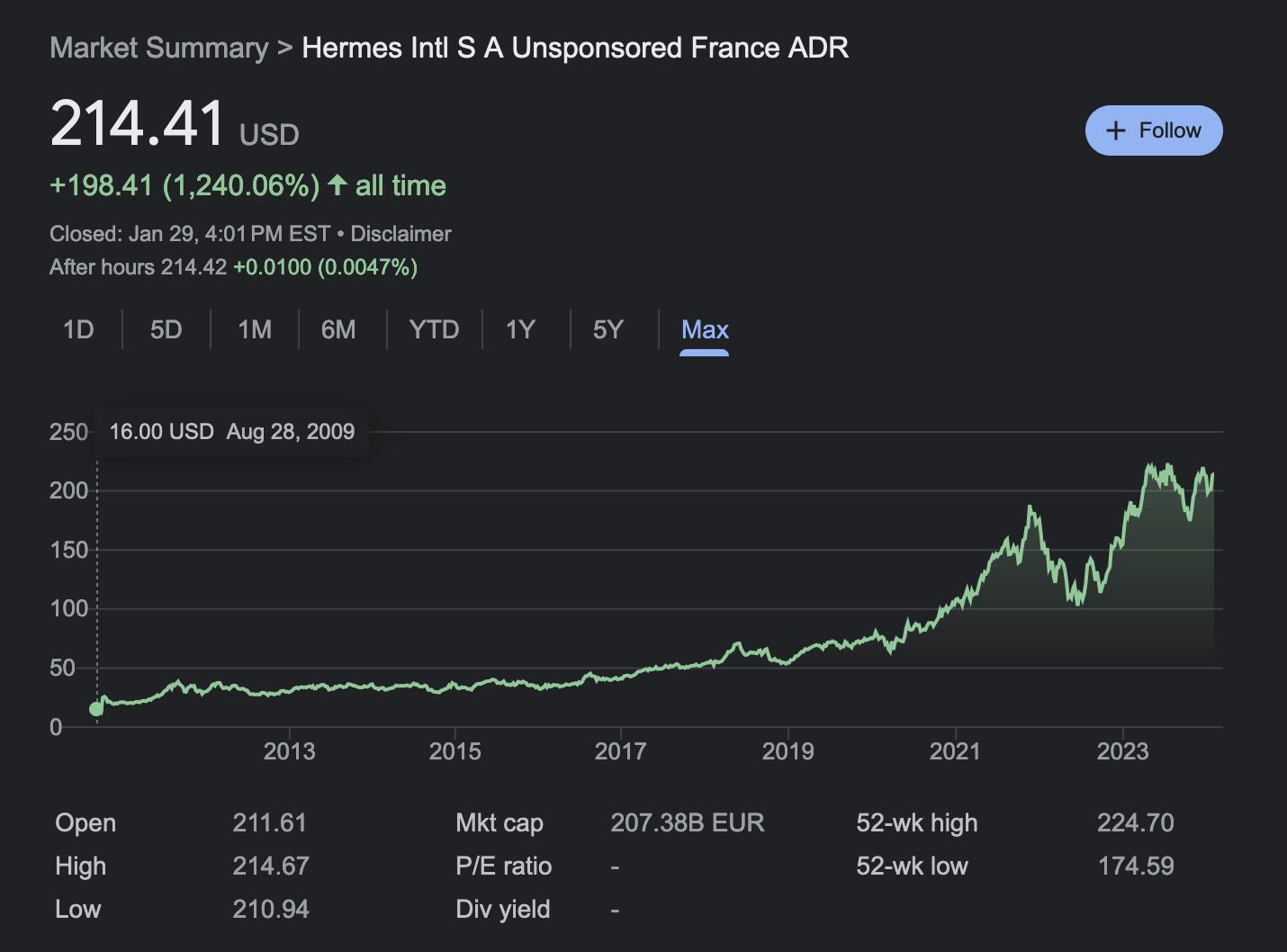Select the 5Y range tab
1287x952 pixels.
click(x=607, y=329)
